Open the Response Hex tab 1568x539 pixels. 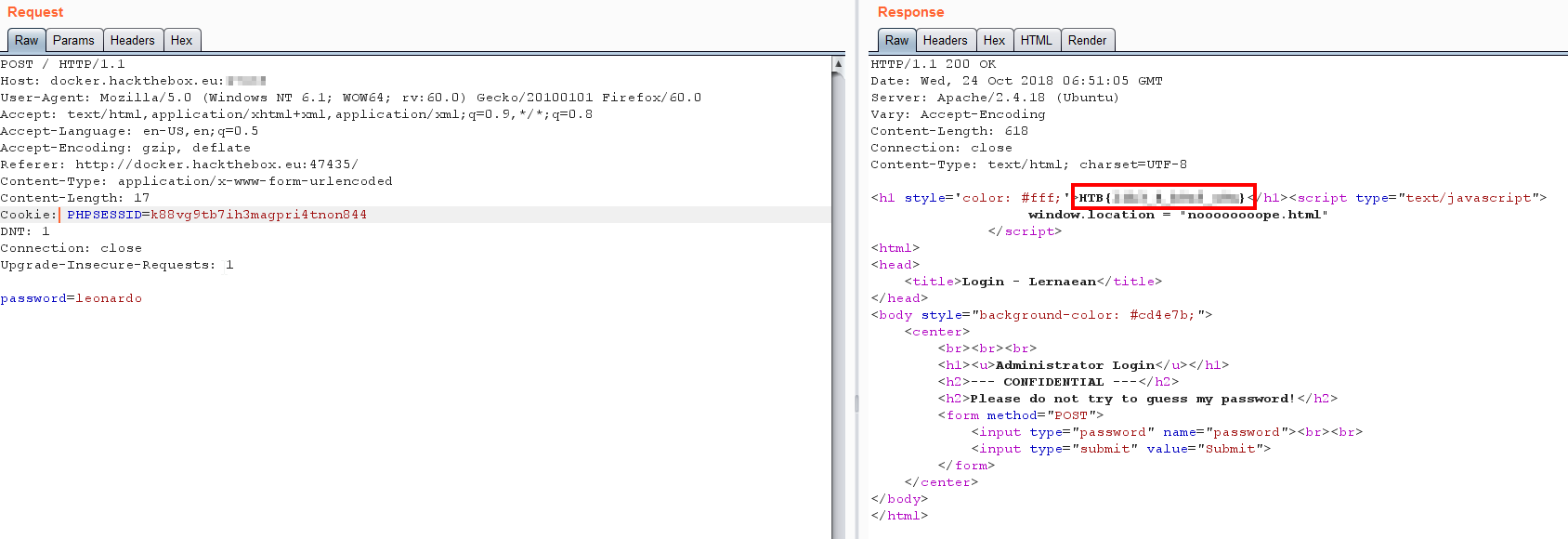pos(995,40)
